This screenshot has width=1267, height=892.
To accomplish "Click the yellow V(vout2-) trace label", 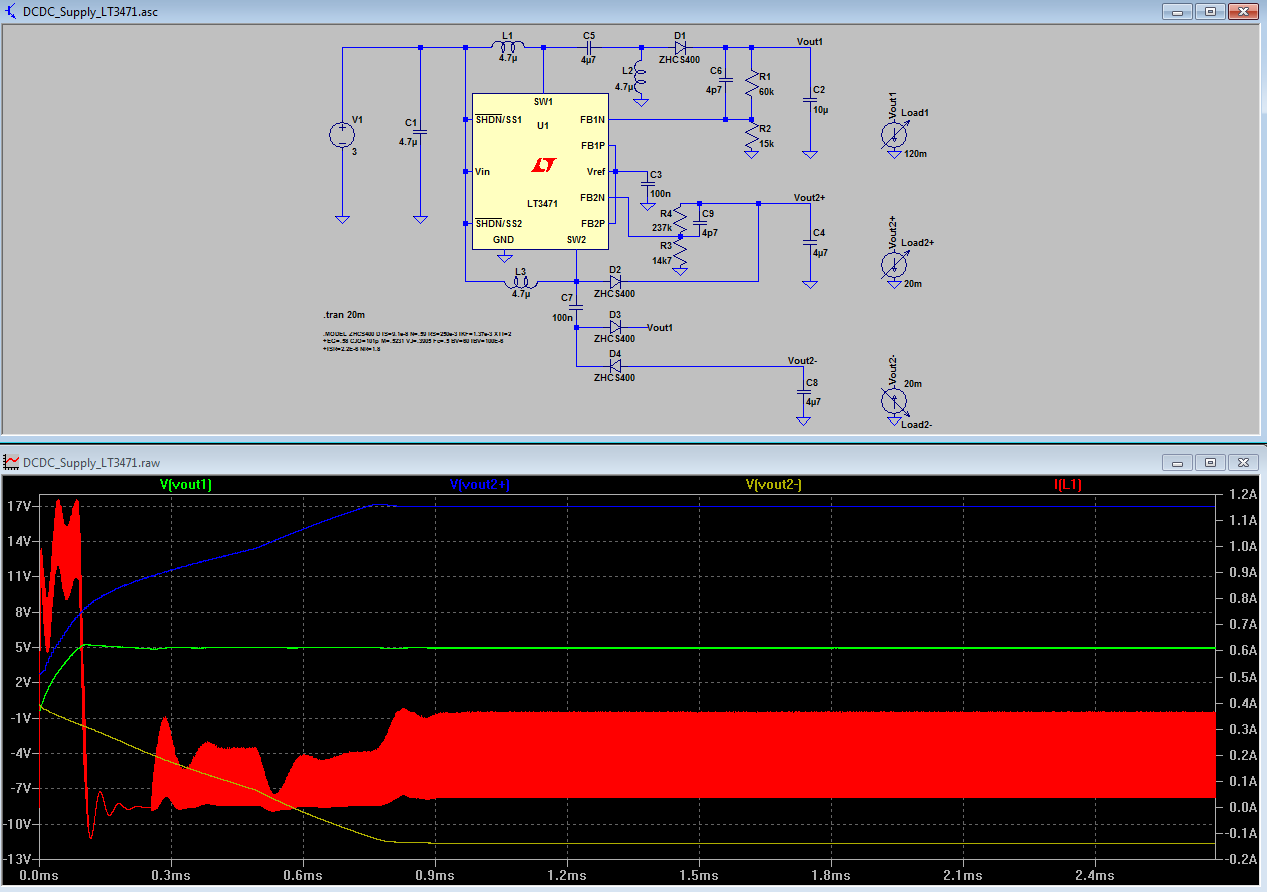I will [775, 485].
